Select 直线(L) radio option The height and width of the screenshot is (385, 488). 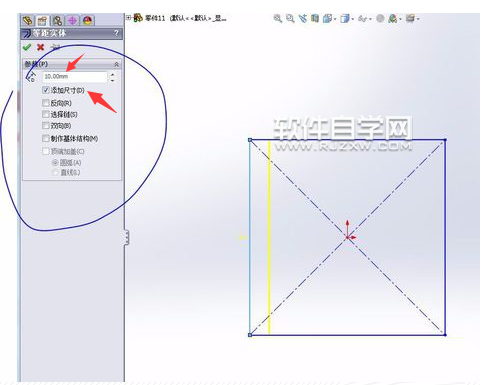[55, 172]
